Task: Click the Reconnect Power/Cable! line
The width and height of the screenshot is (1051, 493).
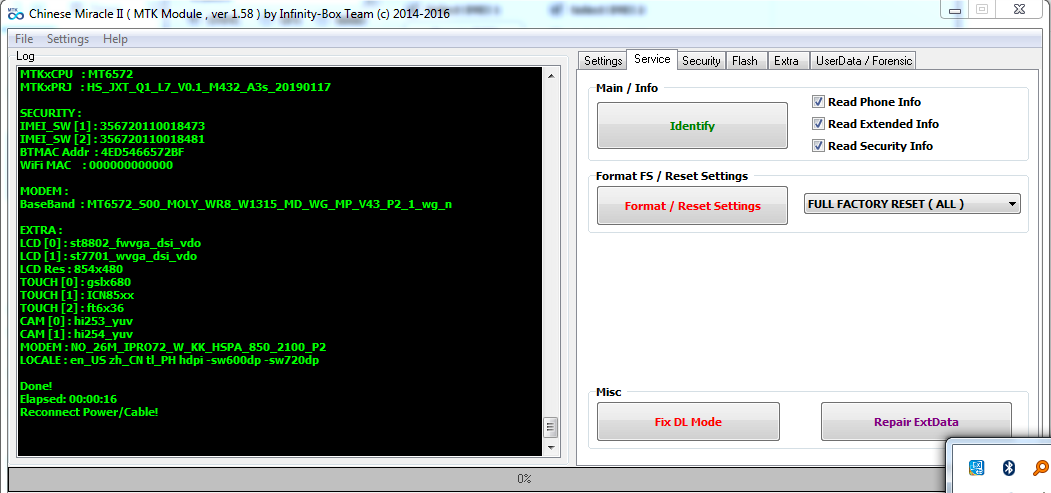Action: (89, 411)
